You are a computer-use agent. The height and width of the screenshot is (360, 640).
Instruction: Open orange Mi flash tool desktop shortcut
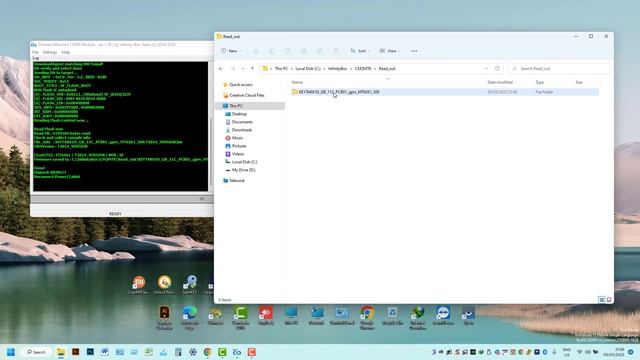click(138, 282)
